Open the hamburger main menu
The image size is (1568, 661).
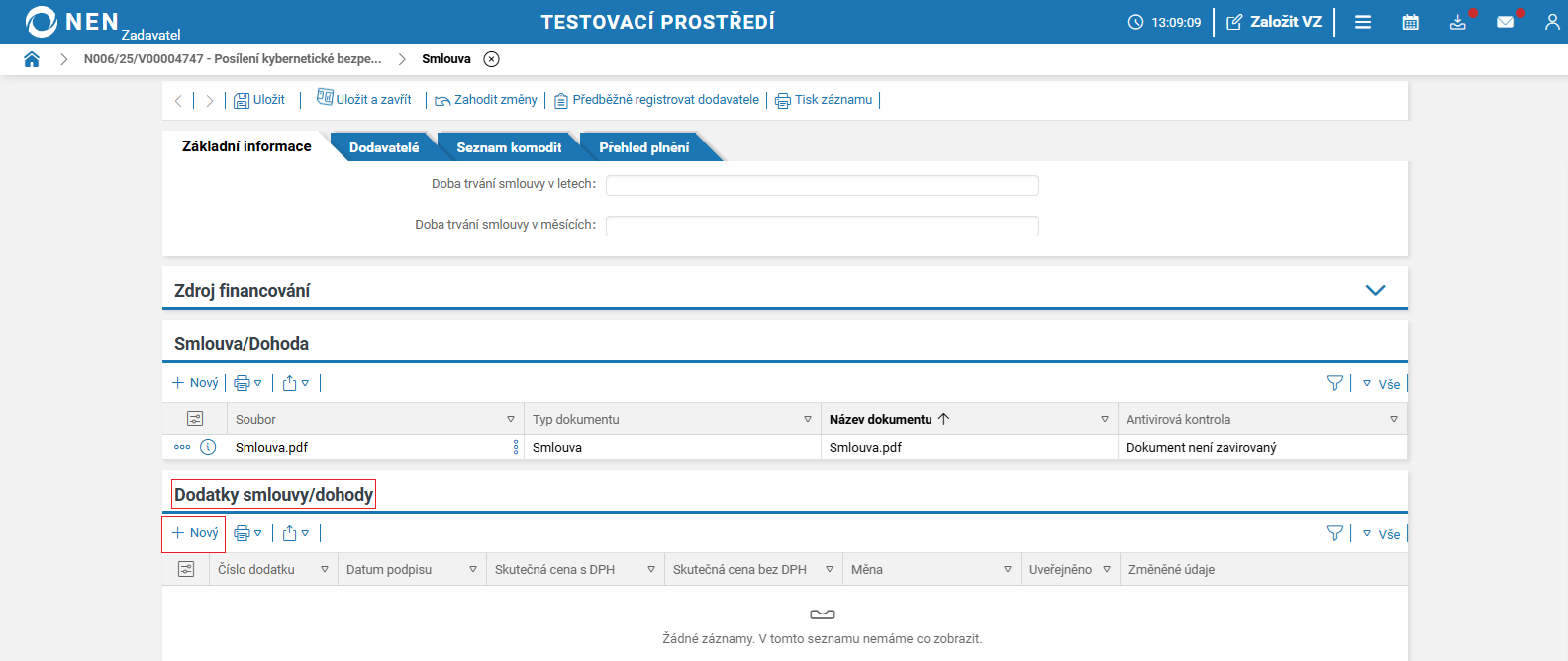pyautogui.click(x=1363, y=22)
